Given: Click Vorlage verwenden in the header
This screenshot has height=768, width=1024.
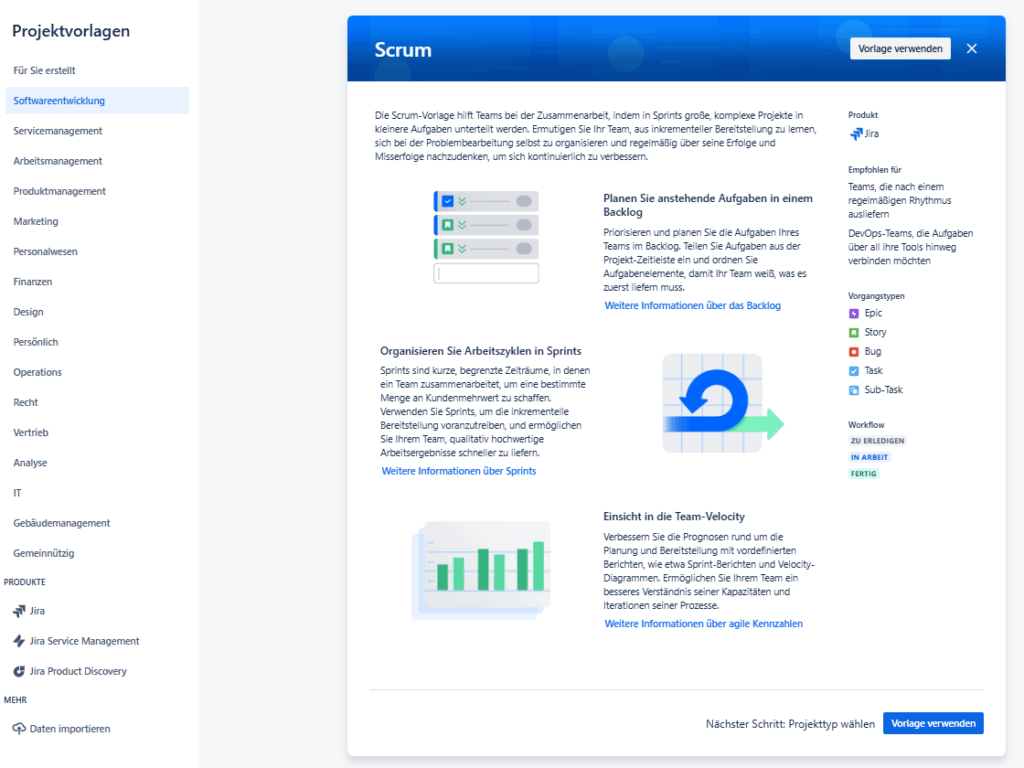Looking at the screenshot, I should (x=899, y=48).
